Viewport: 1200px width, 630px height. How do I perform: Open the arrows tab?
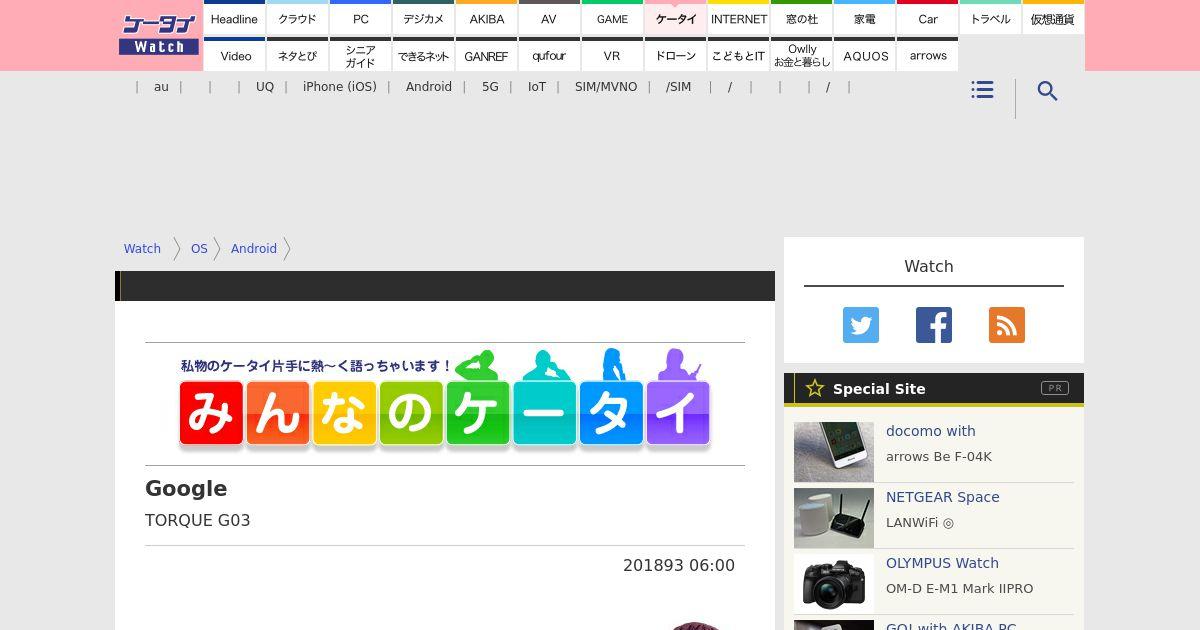click(927, 55)
